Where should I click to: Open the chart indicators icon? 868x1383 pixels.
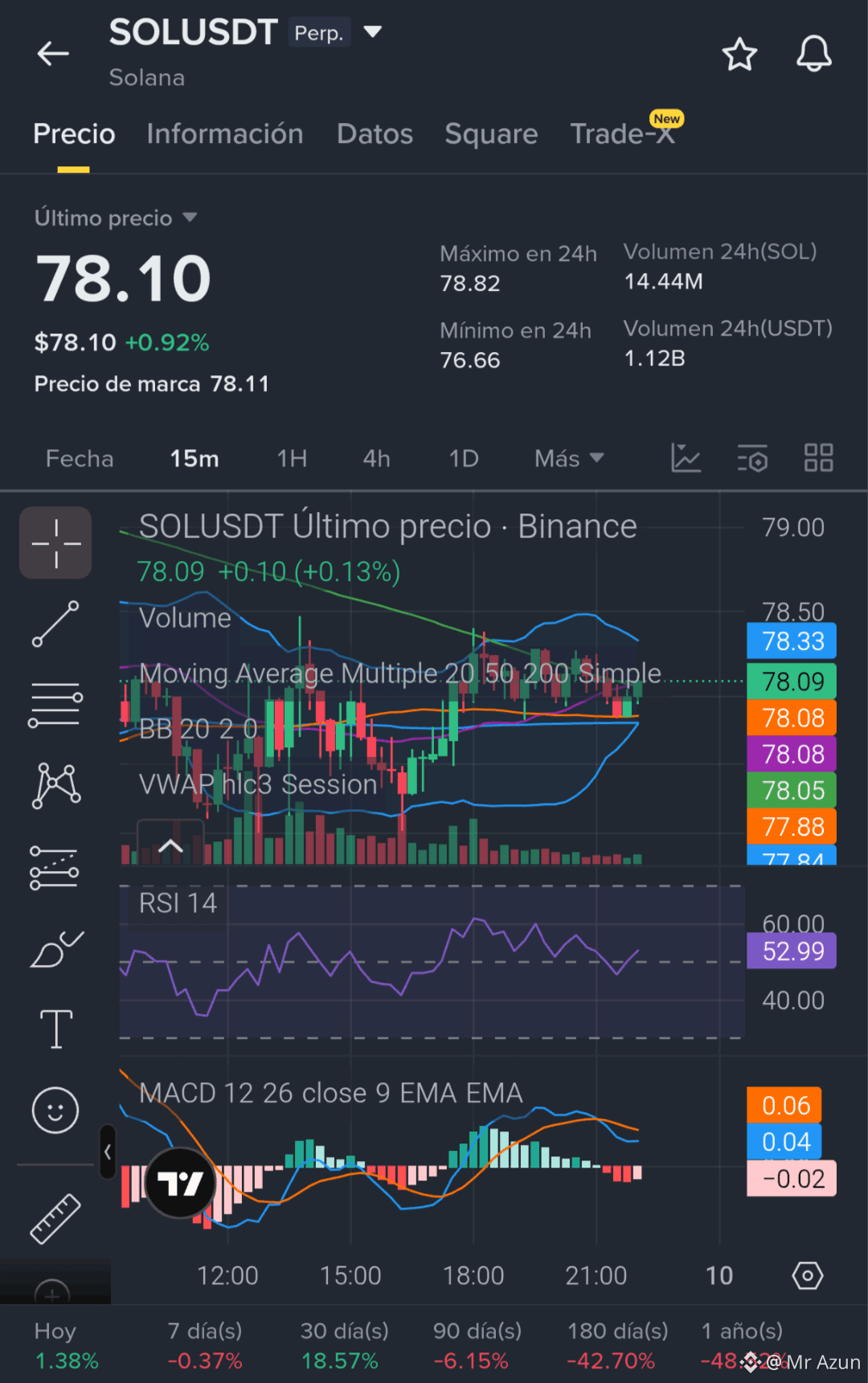click(x=686, y=458)
